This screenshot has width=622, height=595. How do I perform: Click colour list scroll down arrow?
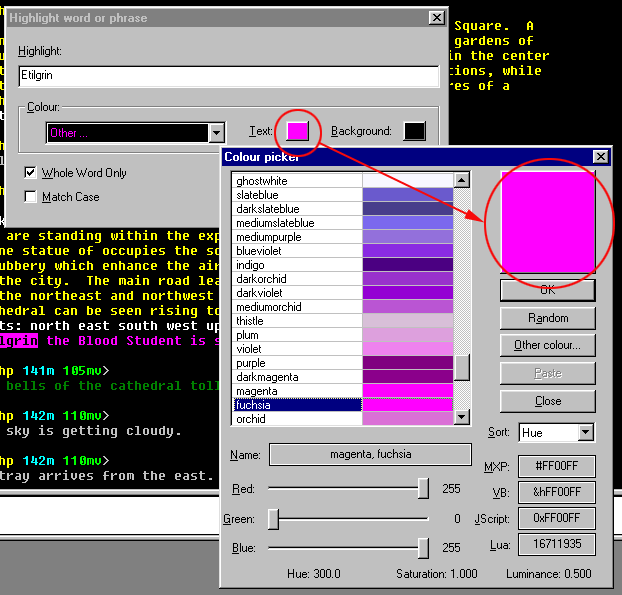click(462, 417)
